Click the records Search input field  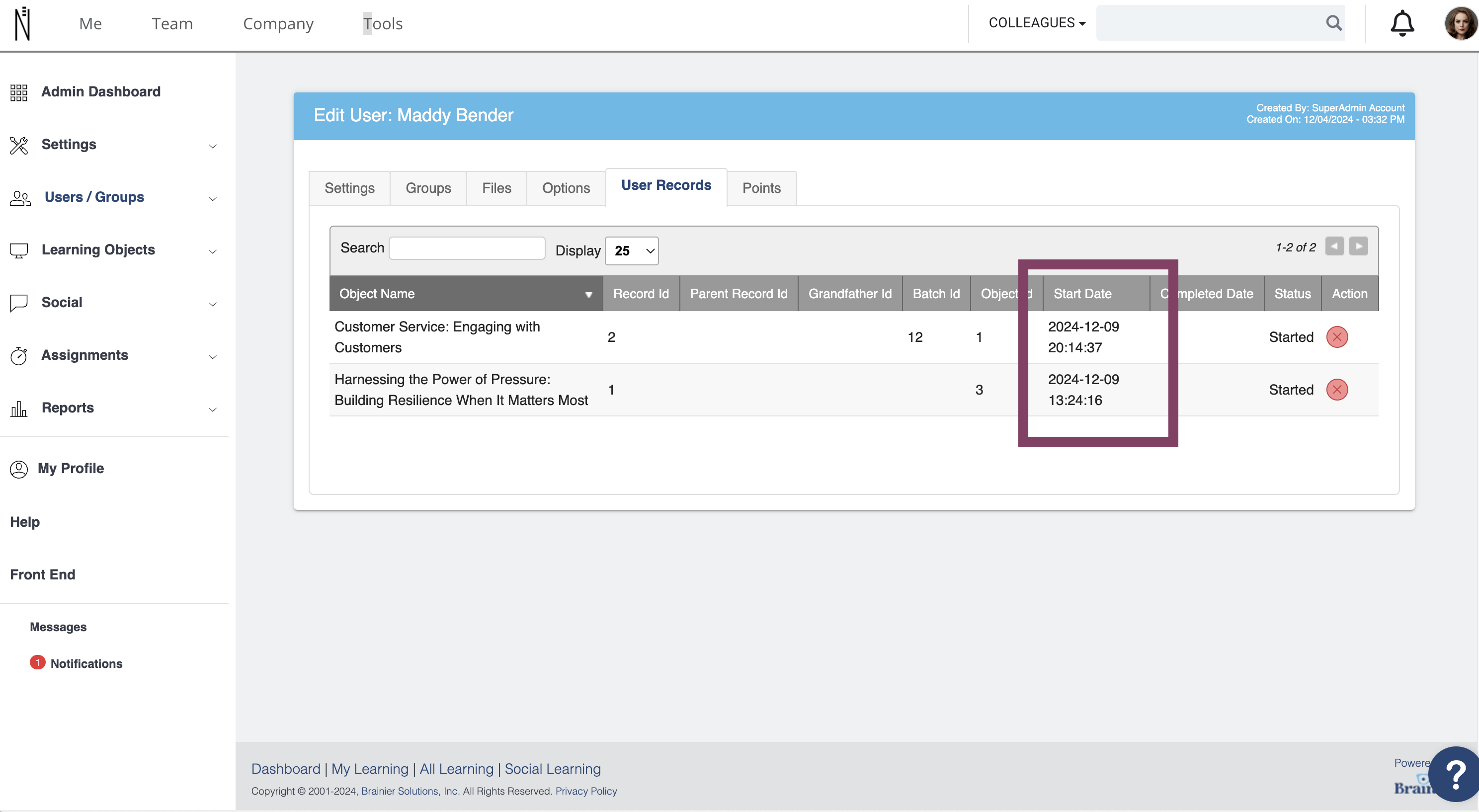tap(467, 248)
